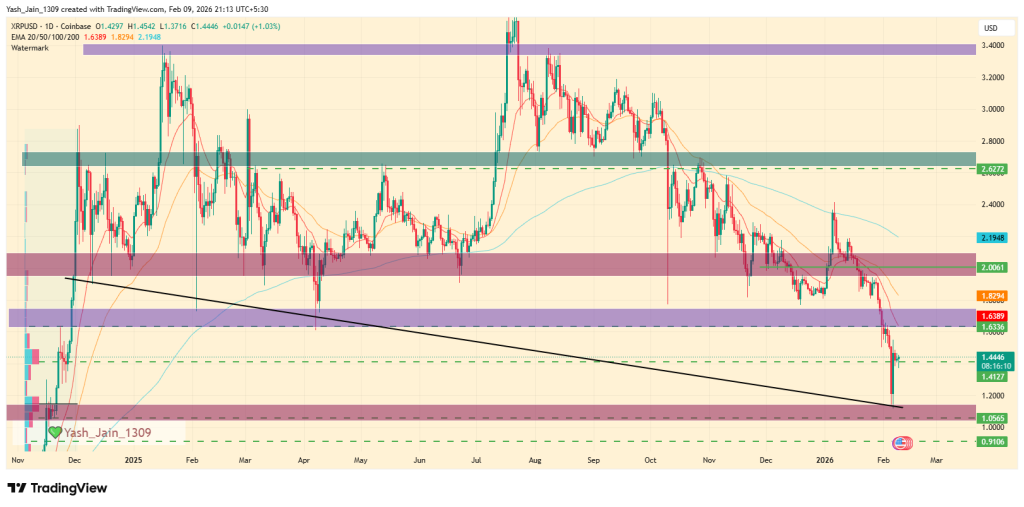Click the orange 1.8294 EMA price label
Screen dimensions: 1024x507
click(x=992, y=297)
